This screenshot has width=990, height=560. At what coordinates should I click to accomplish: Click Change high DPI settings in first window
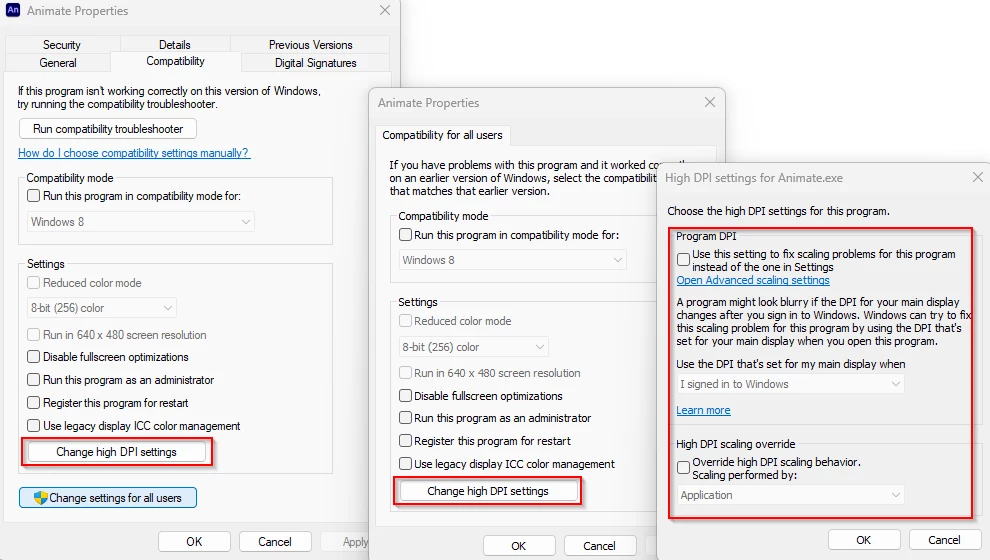click(x=117, y=452)
